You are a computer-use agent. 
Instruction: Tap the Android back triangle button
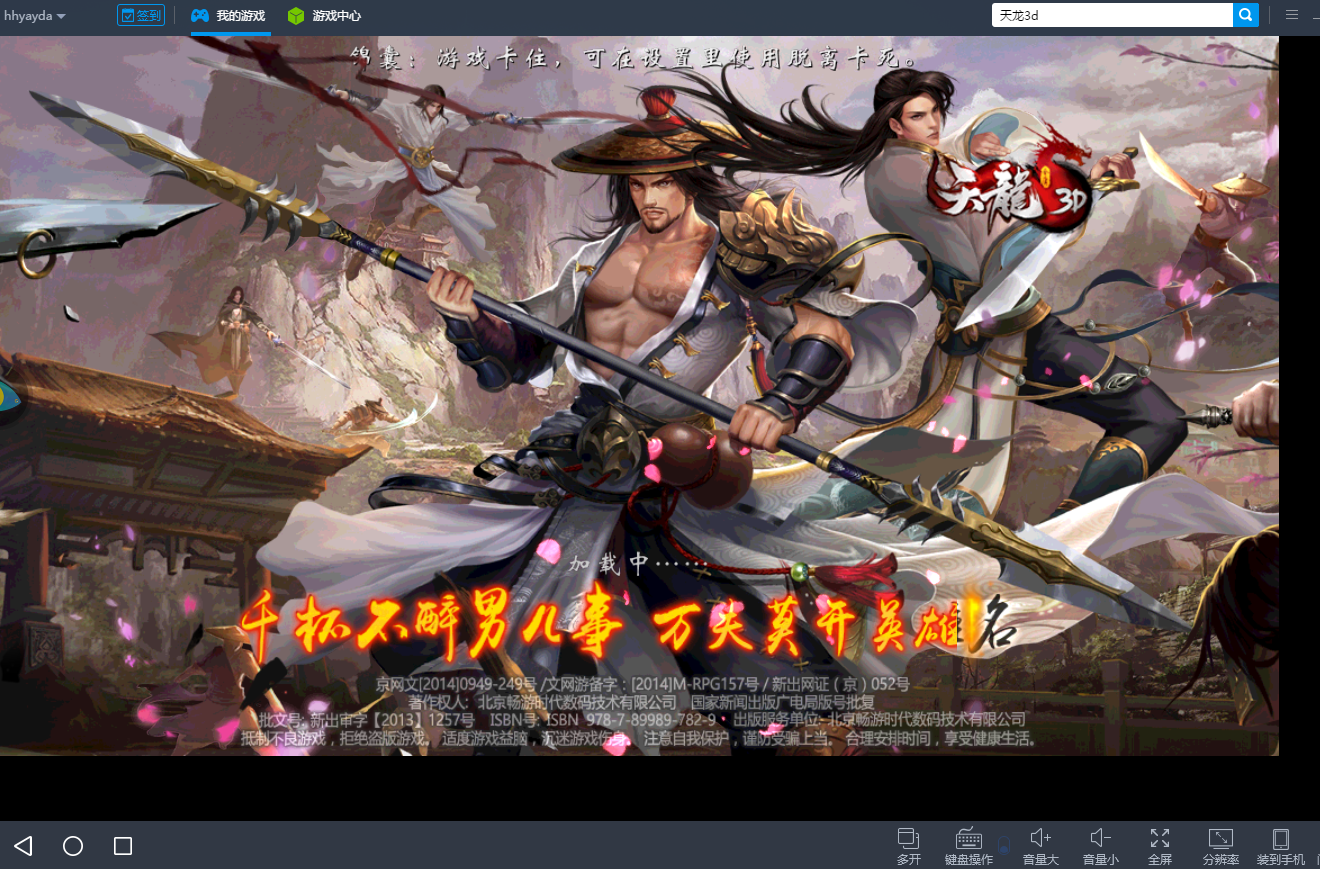23,846
